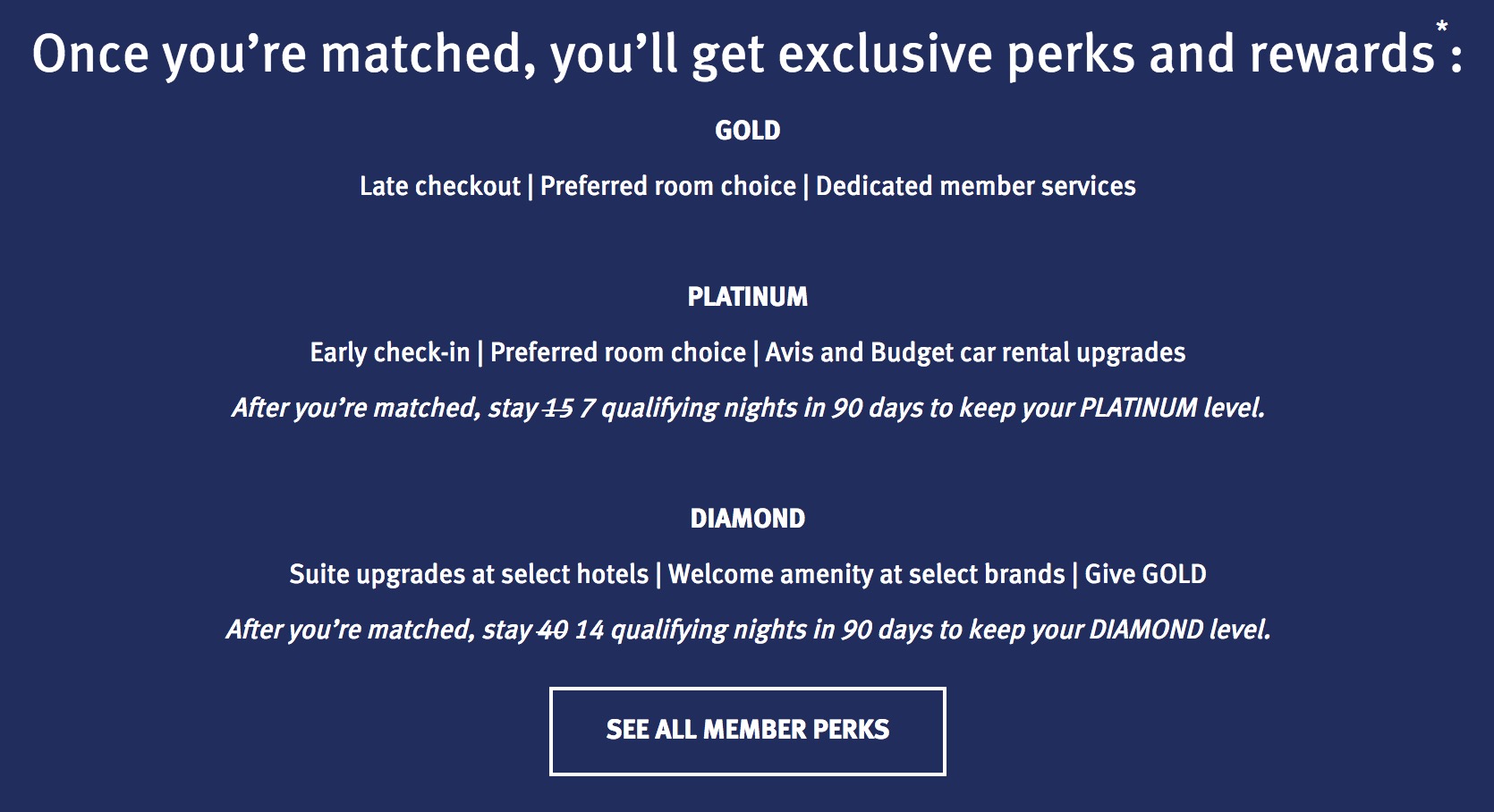Click the SEE ALL MEMBER PERKS button
Image resolution: width=1494 pixels, height=812 pixels.
coord(747,731)
